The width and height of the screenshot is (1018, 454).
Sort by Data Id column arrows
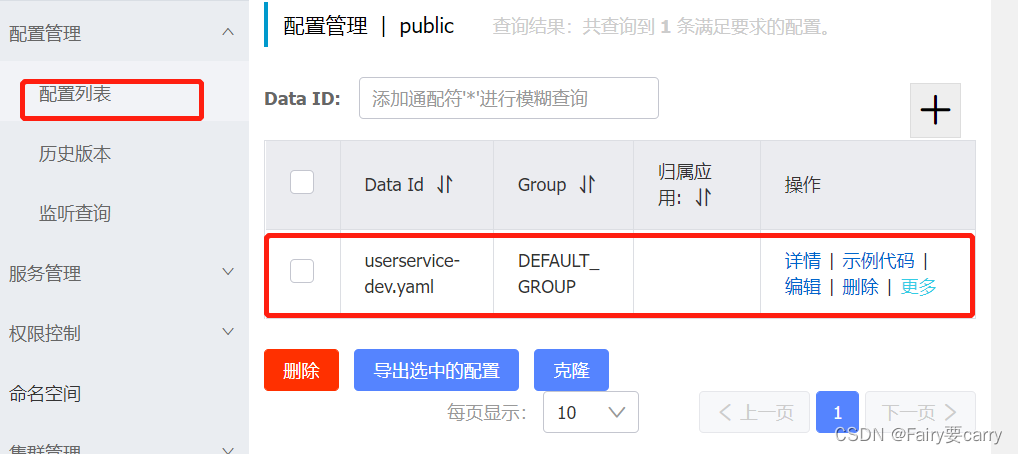[x=445, y=185]
